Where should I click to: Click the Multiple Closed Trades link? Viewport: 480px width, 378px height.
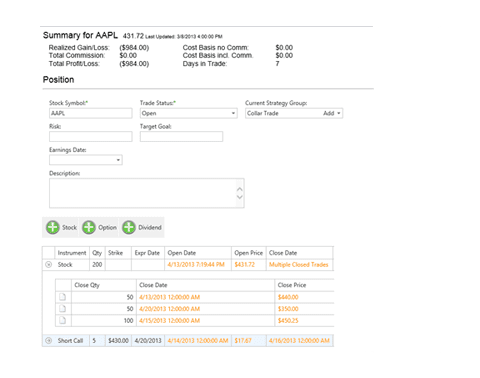coord(299,265)
